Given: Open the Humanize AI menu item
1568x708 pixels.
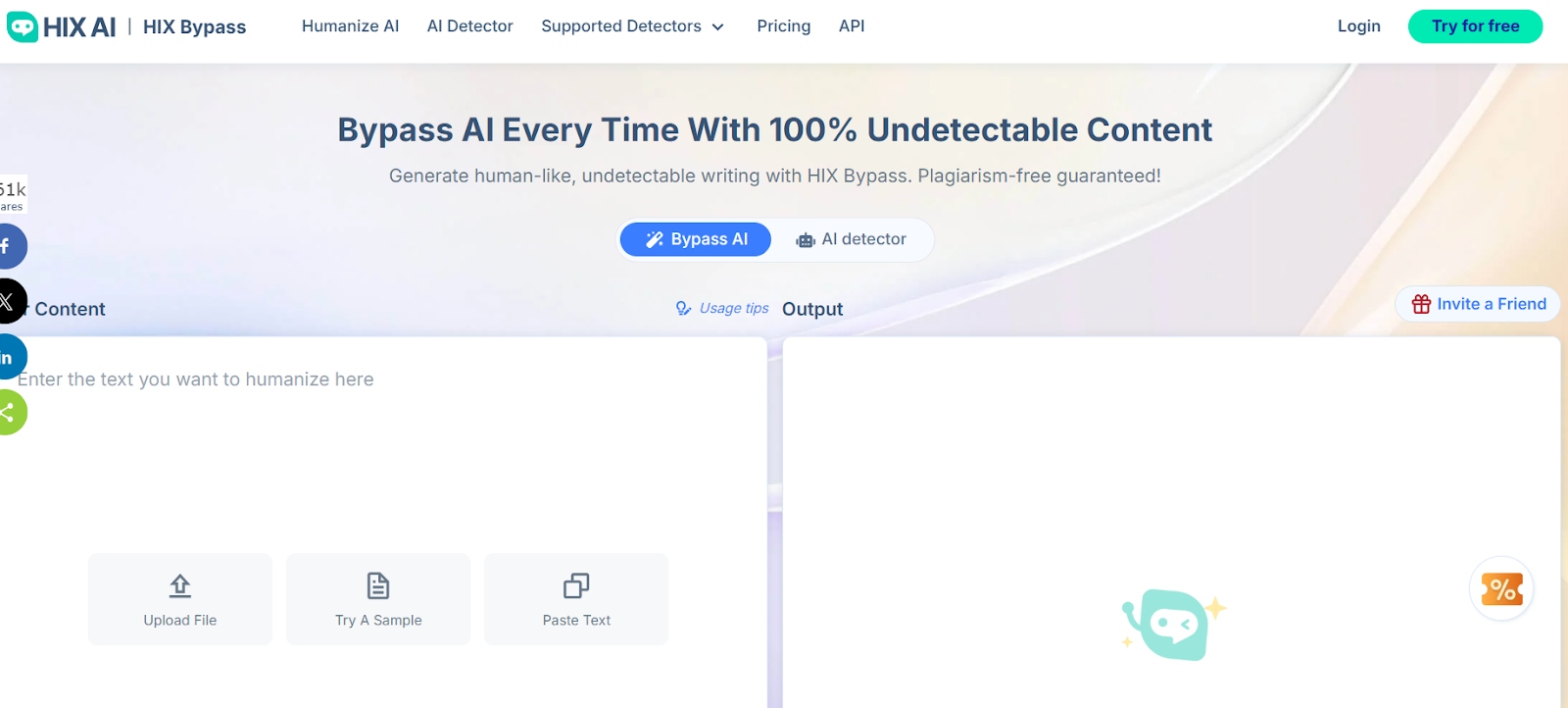Looking at the screenshot, I should coord(350,26).
